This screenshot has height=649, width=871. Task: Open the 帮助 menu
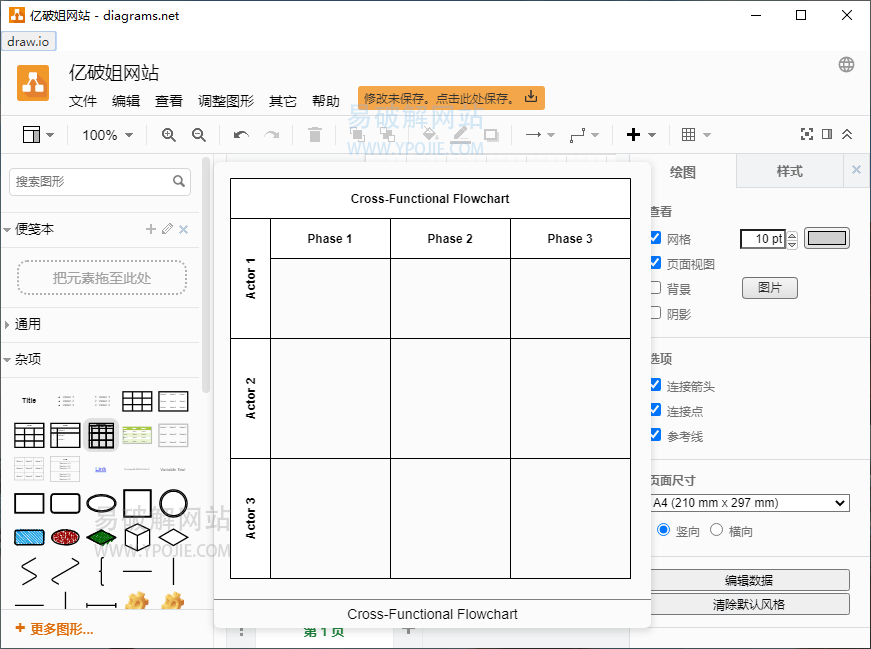click(x=326, y=101)
